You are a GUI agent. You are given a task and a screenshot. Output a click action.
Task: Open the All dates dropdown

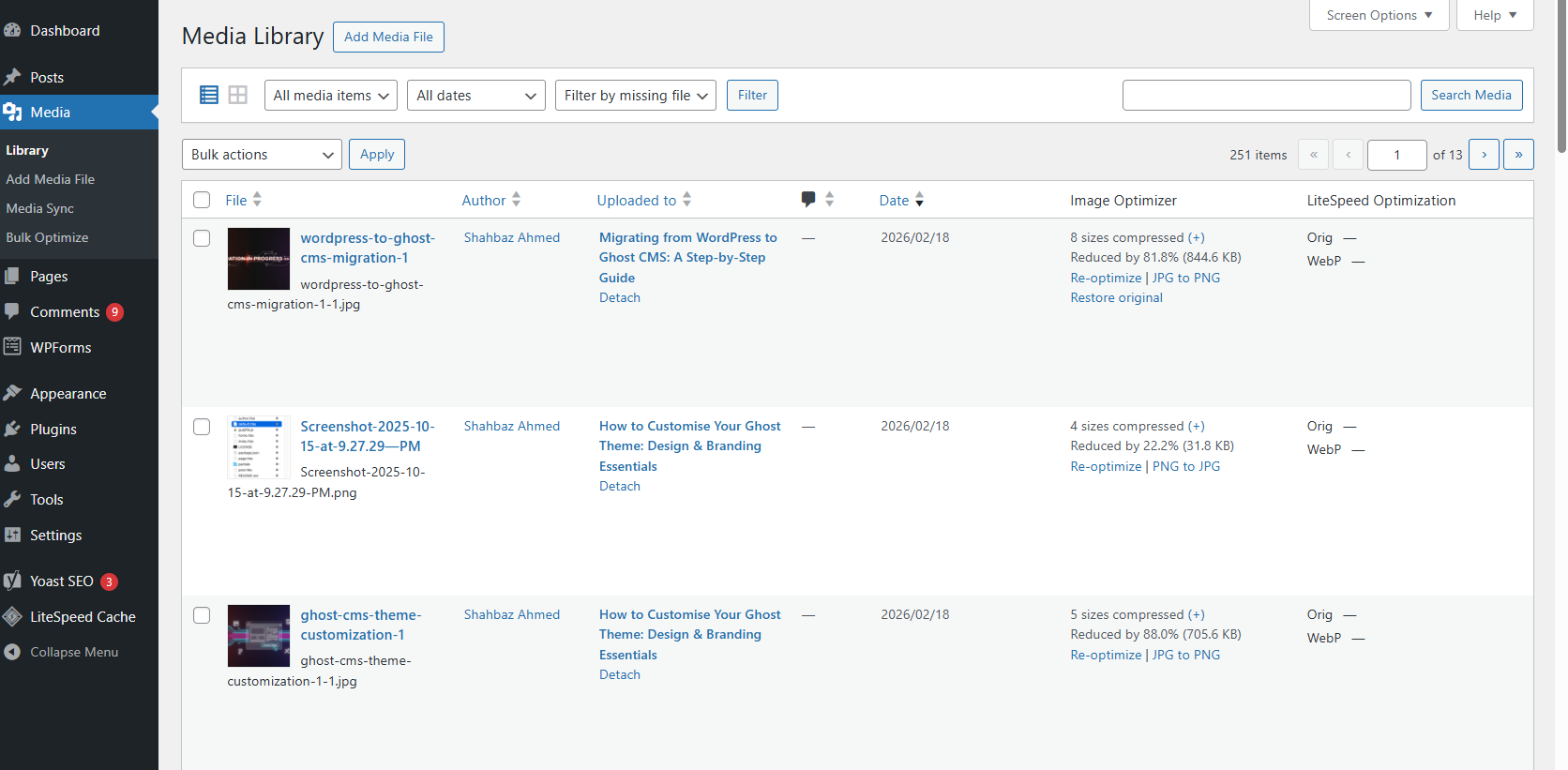[x=476, y=96]
